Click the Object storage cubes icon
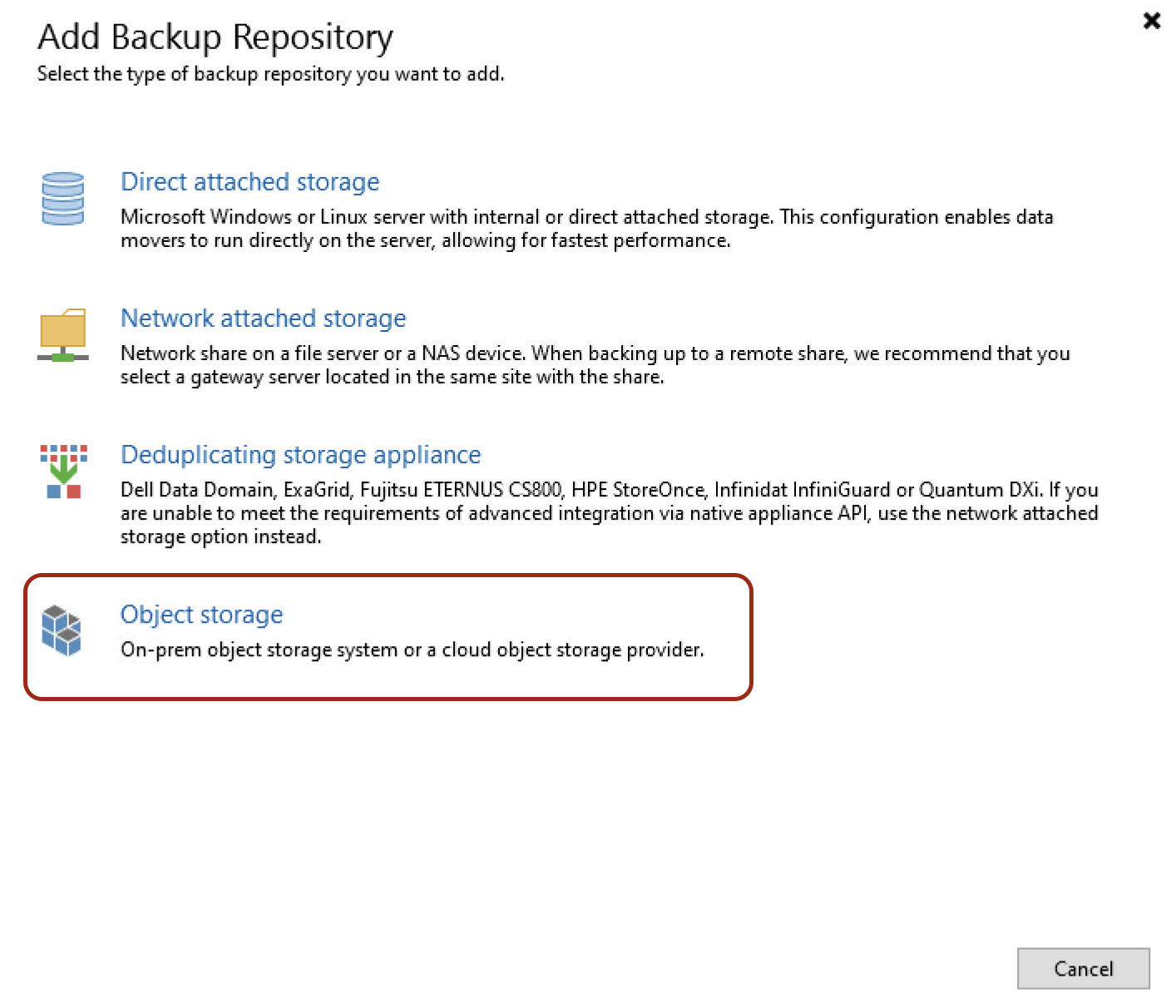The height and width of the screenshot is (1008, 1176). pyautogui.click(x=62, y=630)
